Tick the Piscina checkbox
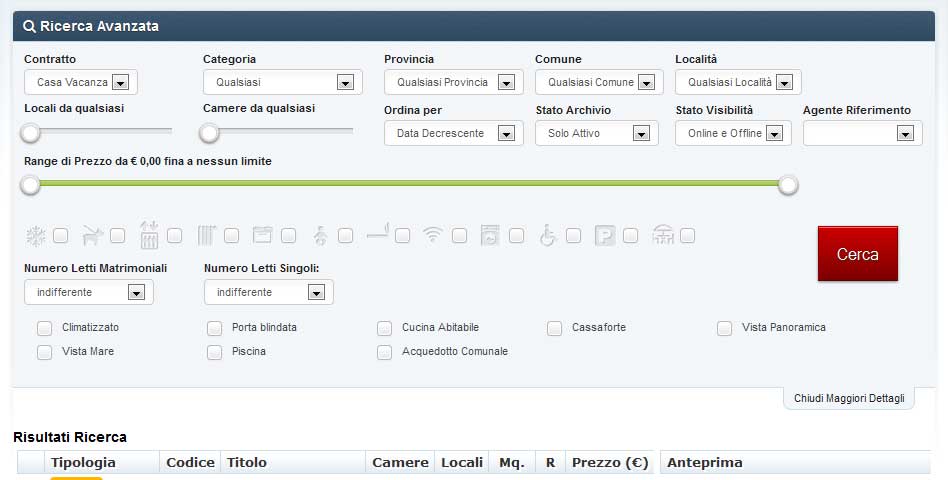 (215, 352)
